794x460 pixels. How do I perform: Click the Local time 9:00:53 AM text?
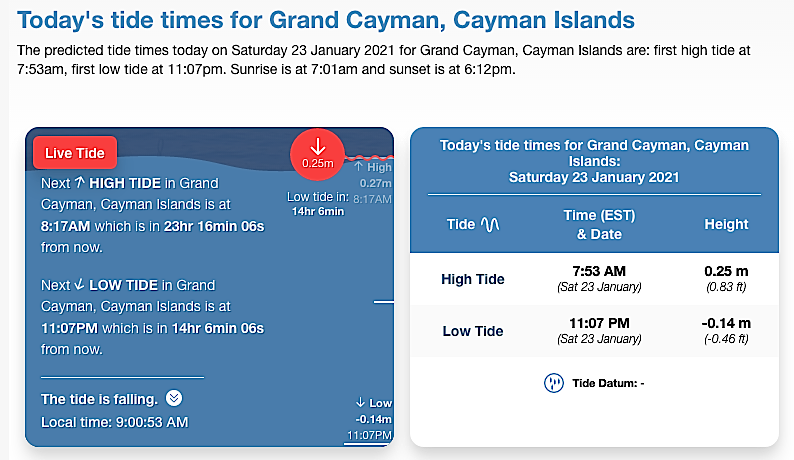pyautogui.click(x=115, y=422)
